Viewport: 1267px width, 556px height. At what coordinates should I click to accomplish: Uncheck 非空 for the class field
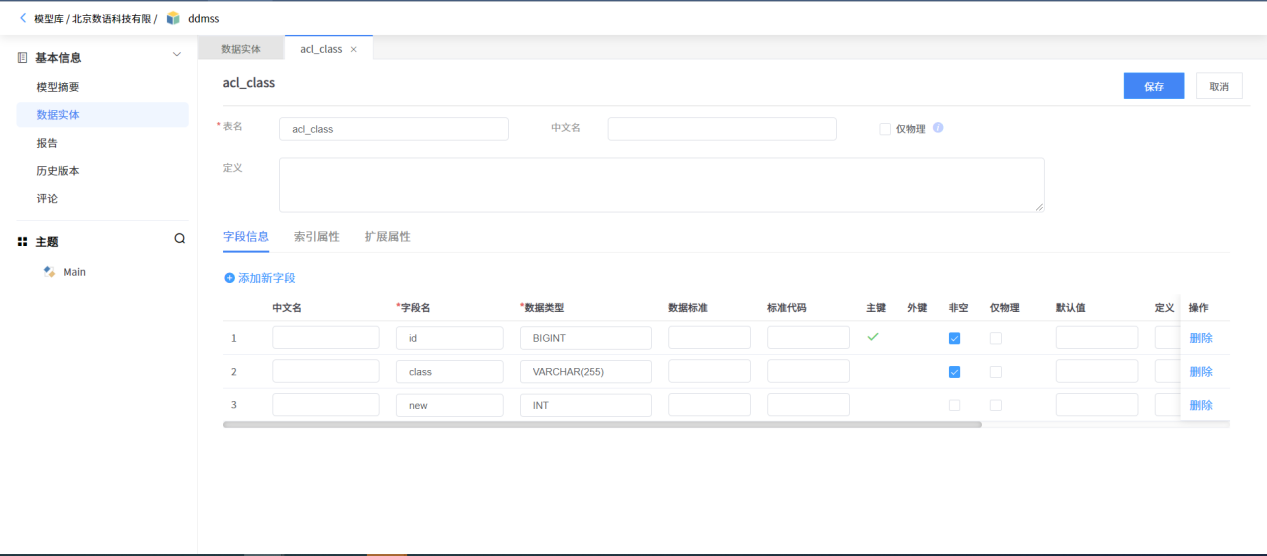pos(954,372)
